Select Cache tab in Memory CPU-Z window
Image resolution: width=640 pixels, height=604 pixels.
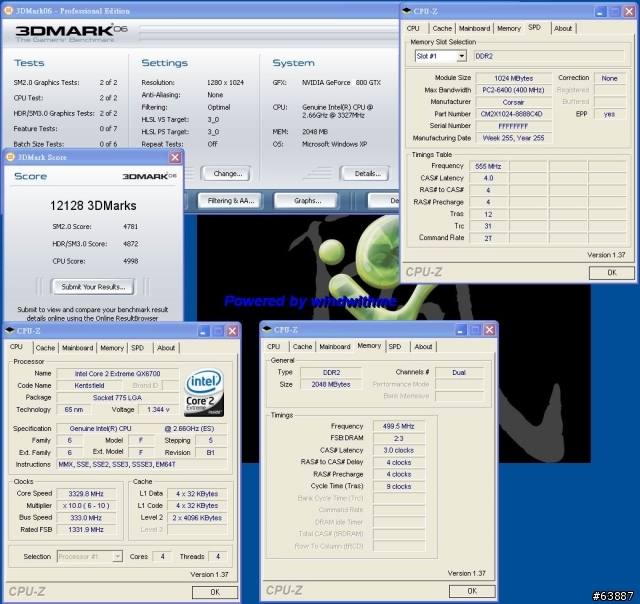[x=302, y=346]
